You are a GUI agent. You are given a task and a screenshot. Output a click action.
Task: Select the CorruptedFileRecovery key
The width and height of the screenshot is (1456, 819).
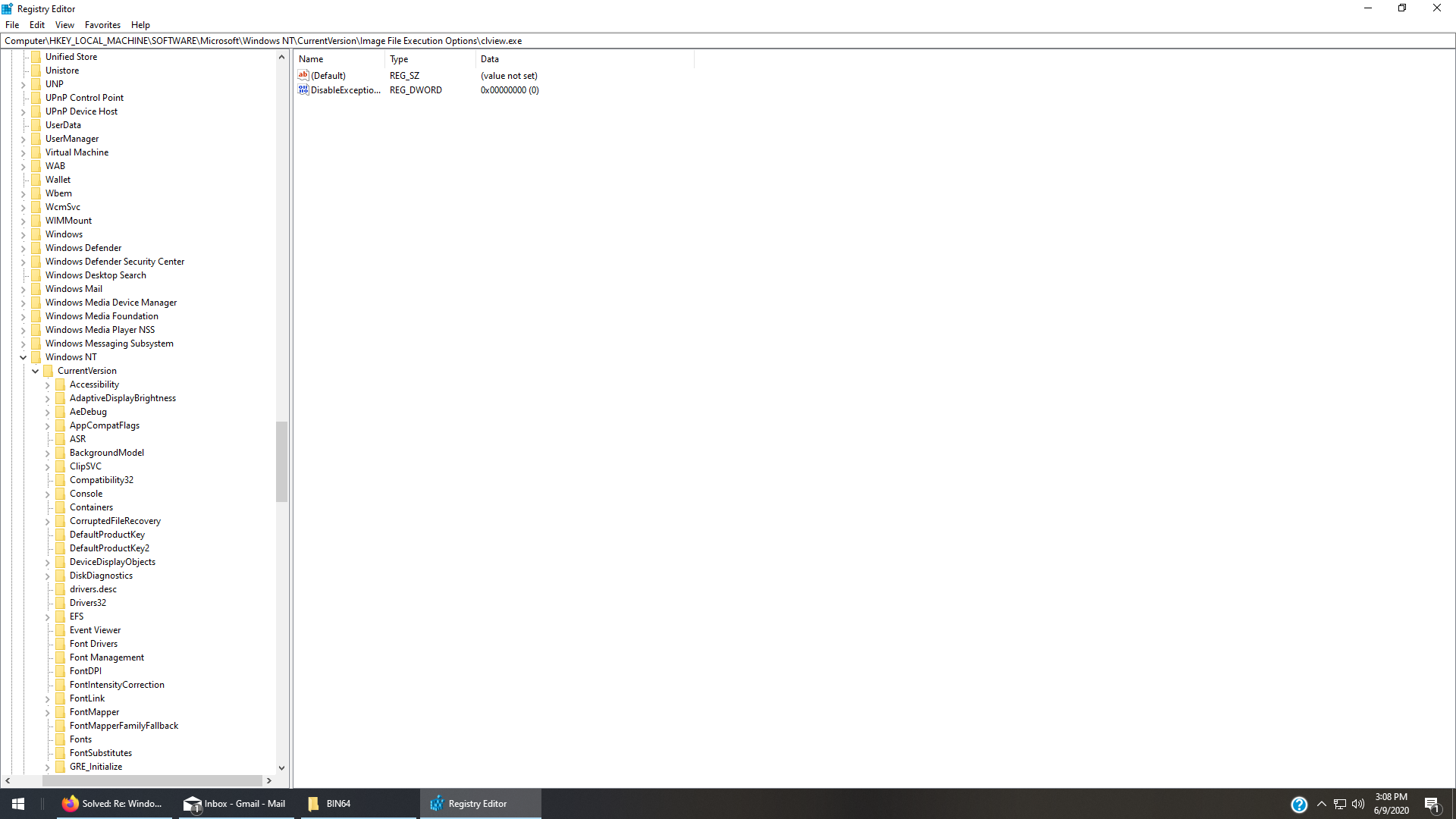[115, 521]
